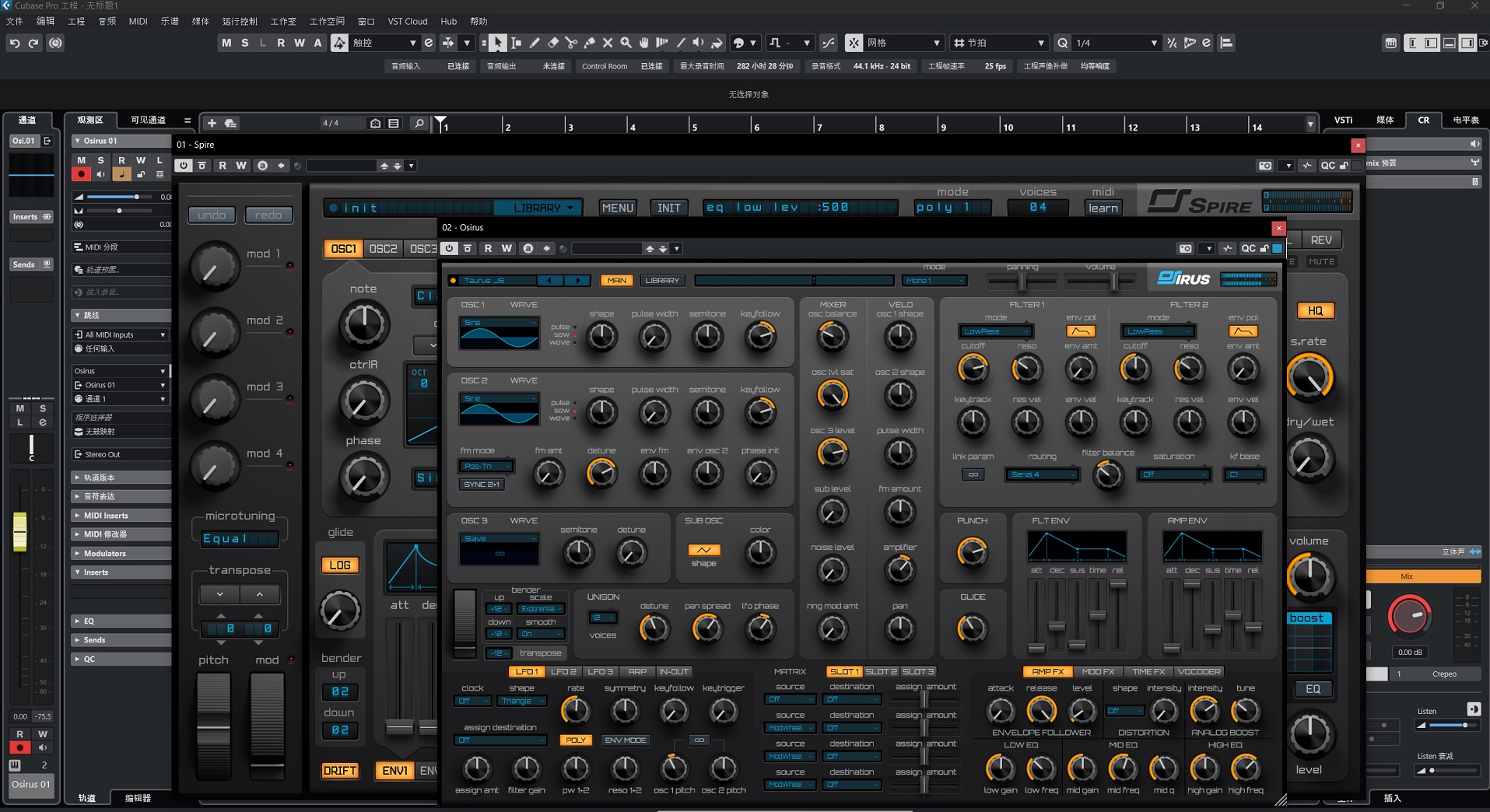Click the INIT button in Spire
Viewport: 1490px width, 812px height.
click(x=668, y=208)
